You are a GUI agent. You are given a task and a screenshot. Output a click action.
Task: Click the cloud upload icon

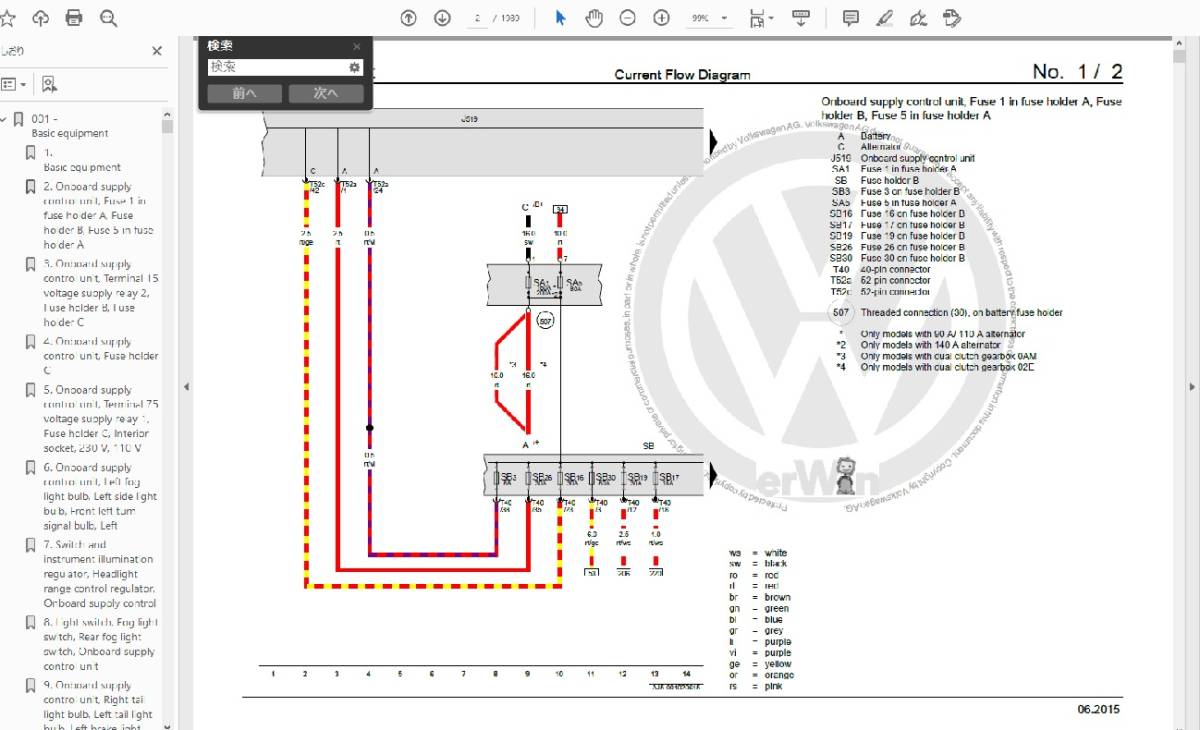[41, 18]
